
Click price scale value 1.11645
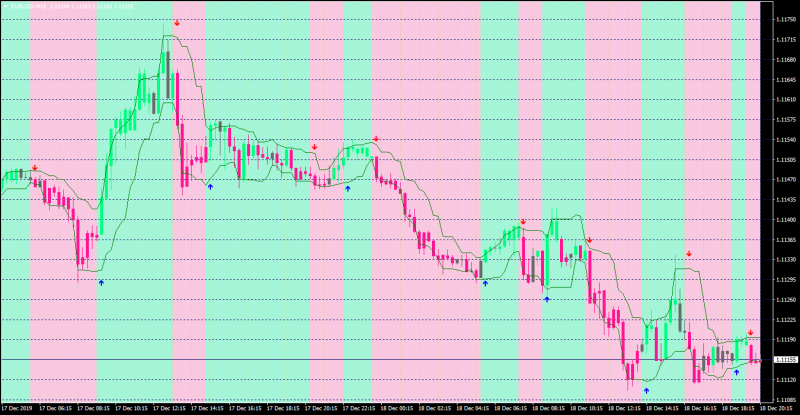(786, 80)
